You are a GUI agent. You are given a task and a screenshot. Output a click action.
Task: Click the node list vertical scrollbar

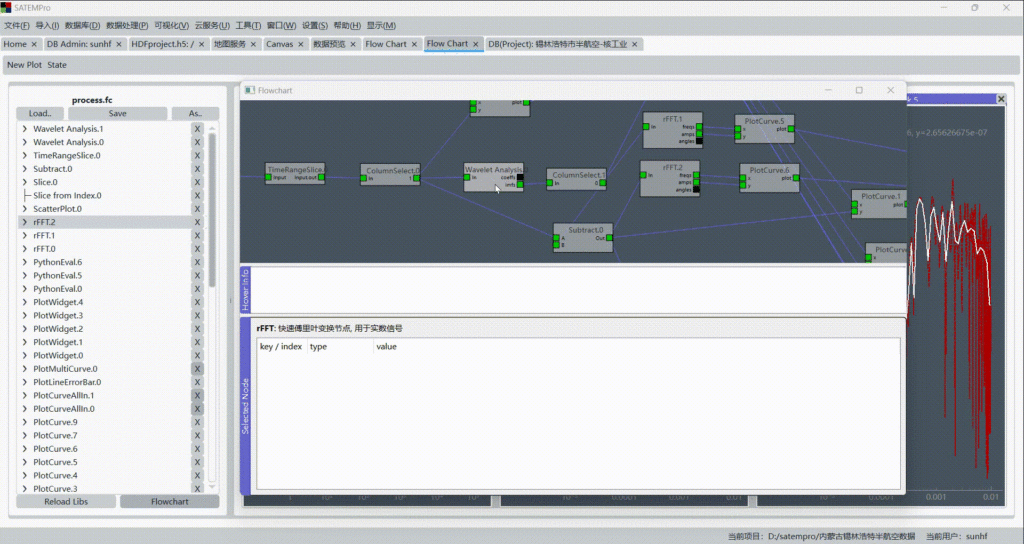tap(212, 210)
